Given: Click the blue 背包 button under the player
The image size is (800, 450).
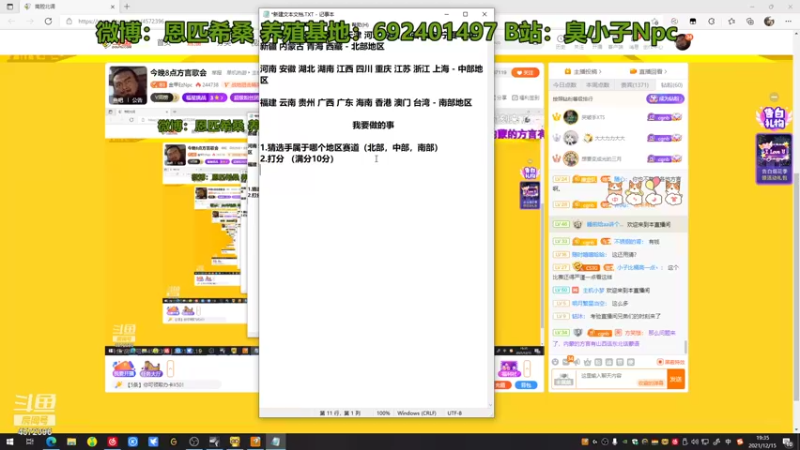Looking at the screenshot, I should pyautogui.click(x=526, y=385).
